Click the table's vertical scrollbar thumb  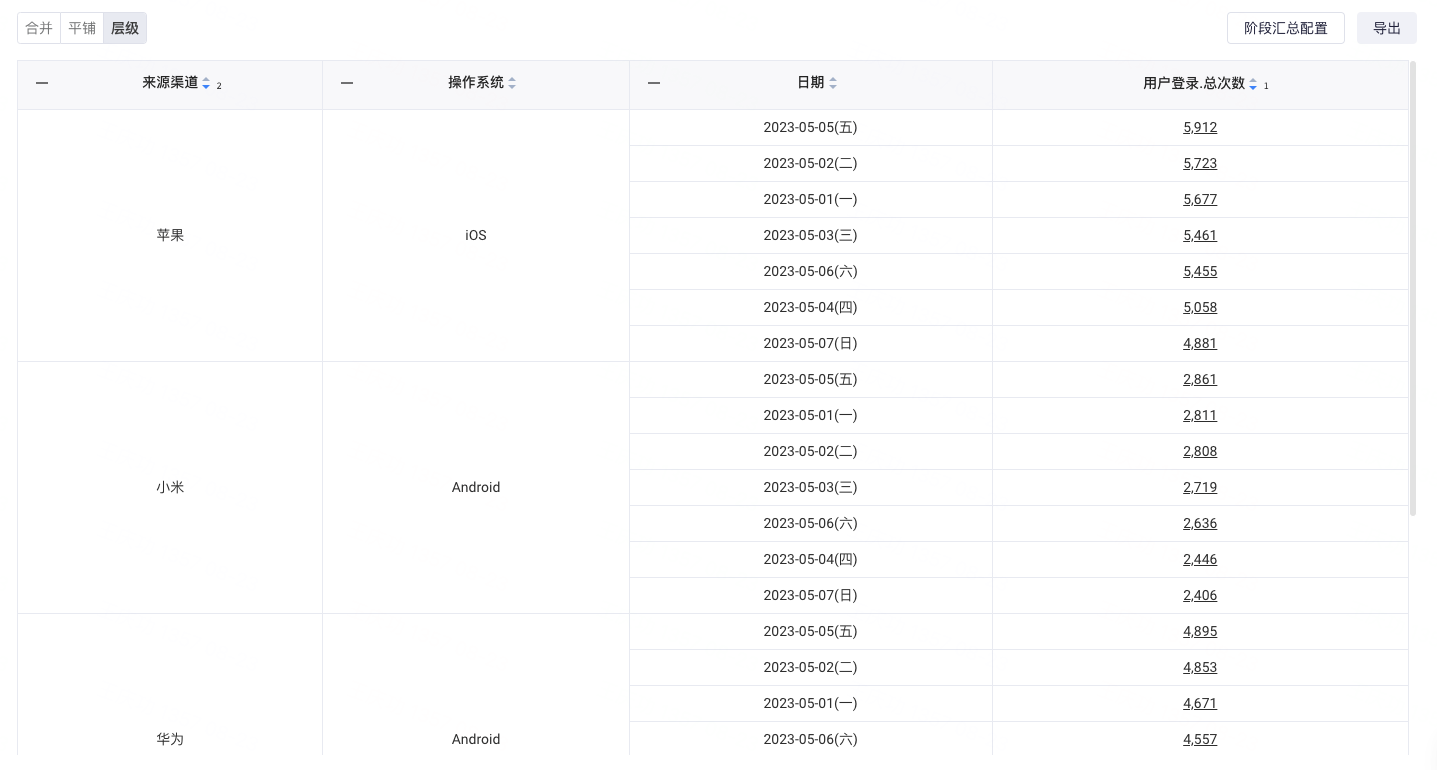pyautogui.click(x=1413, y=288)
